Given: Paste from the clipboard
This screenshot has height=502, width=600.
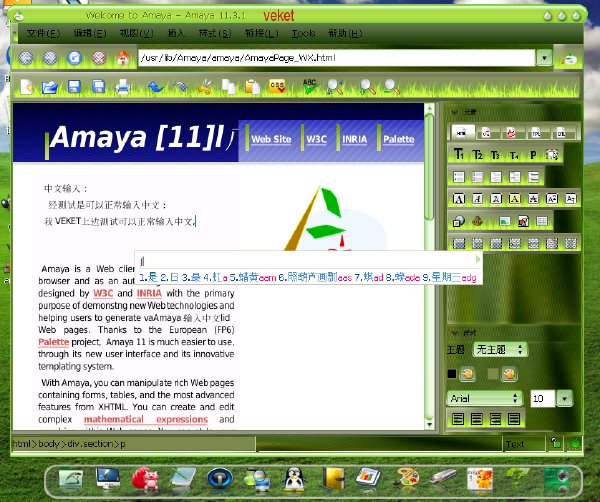Looking at the screenshot, I should pos(253,87).
